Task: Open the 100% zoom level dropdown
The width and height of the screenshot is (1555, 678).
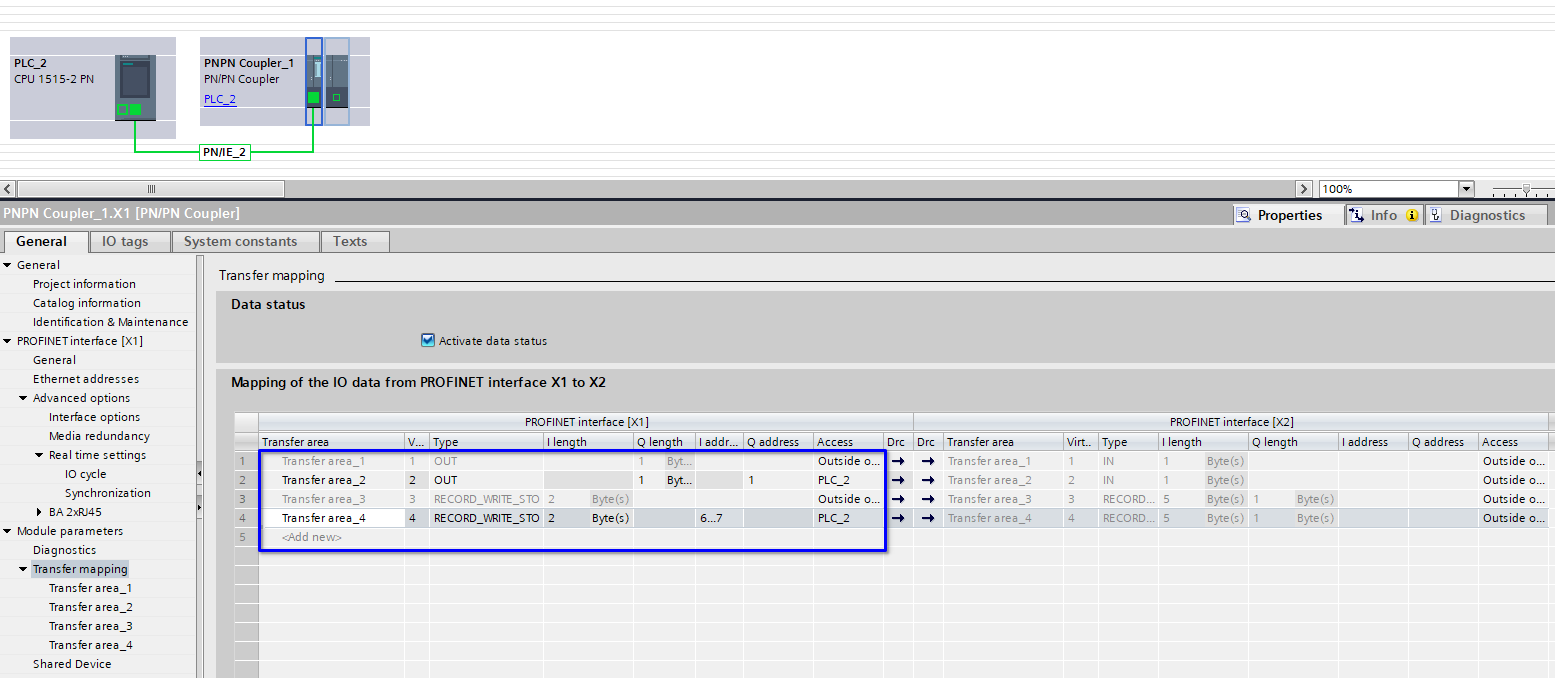Action: click(x=1466, y=189)
